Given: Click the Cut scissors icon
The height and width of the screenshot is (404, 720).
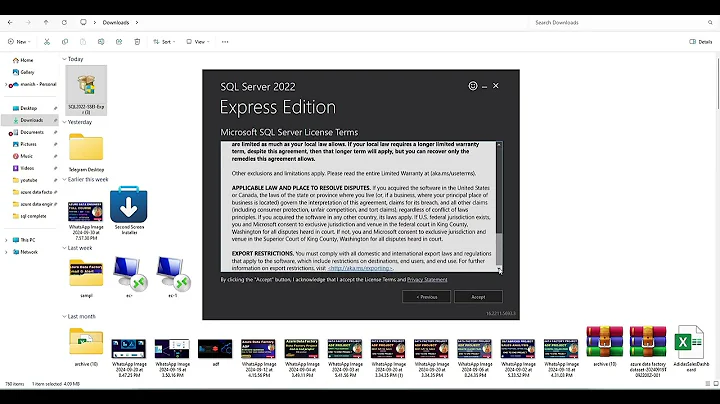Looking at the screenshot, I should pos(47,42).
